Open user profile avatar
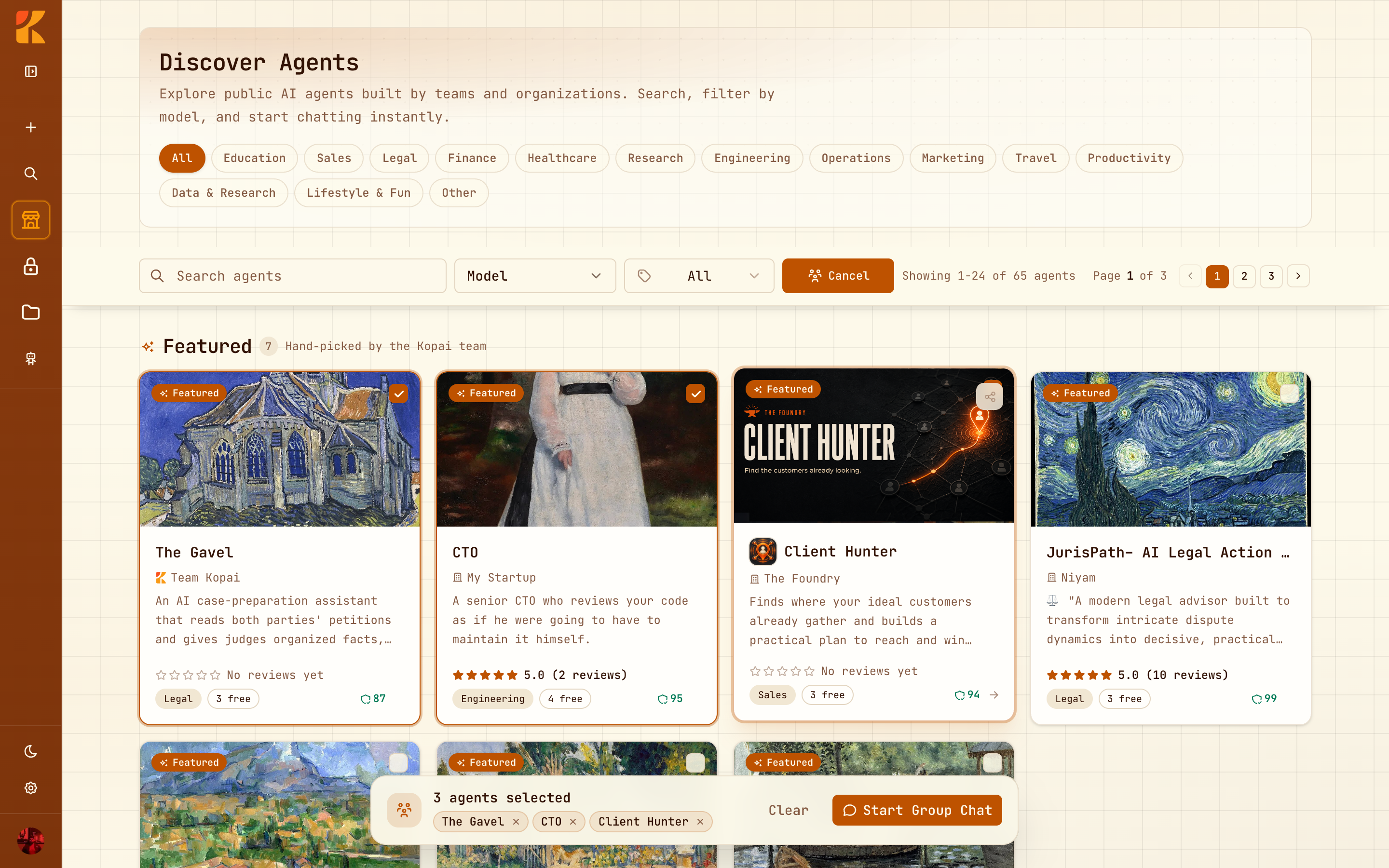 30,841
